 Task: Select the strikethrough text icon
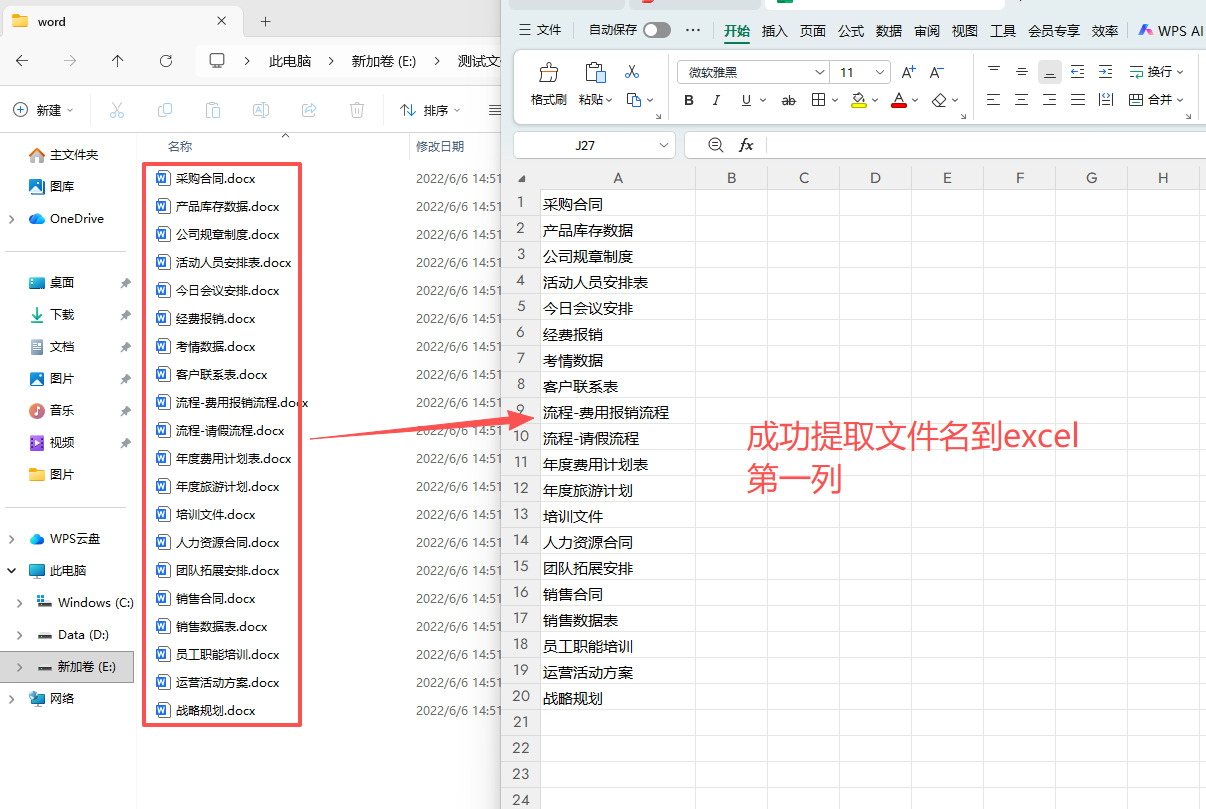789,100
